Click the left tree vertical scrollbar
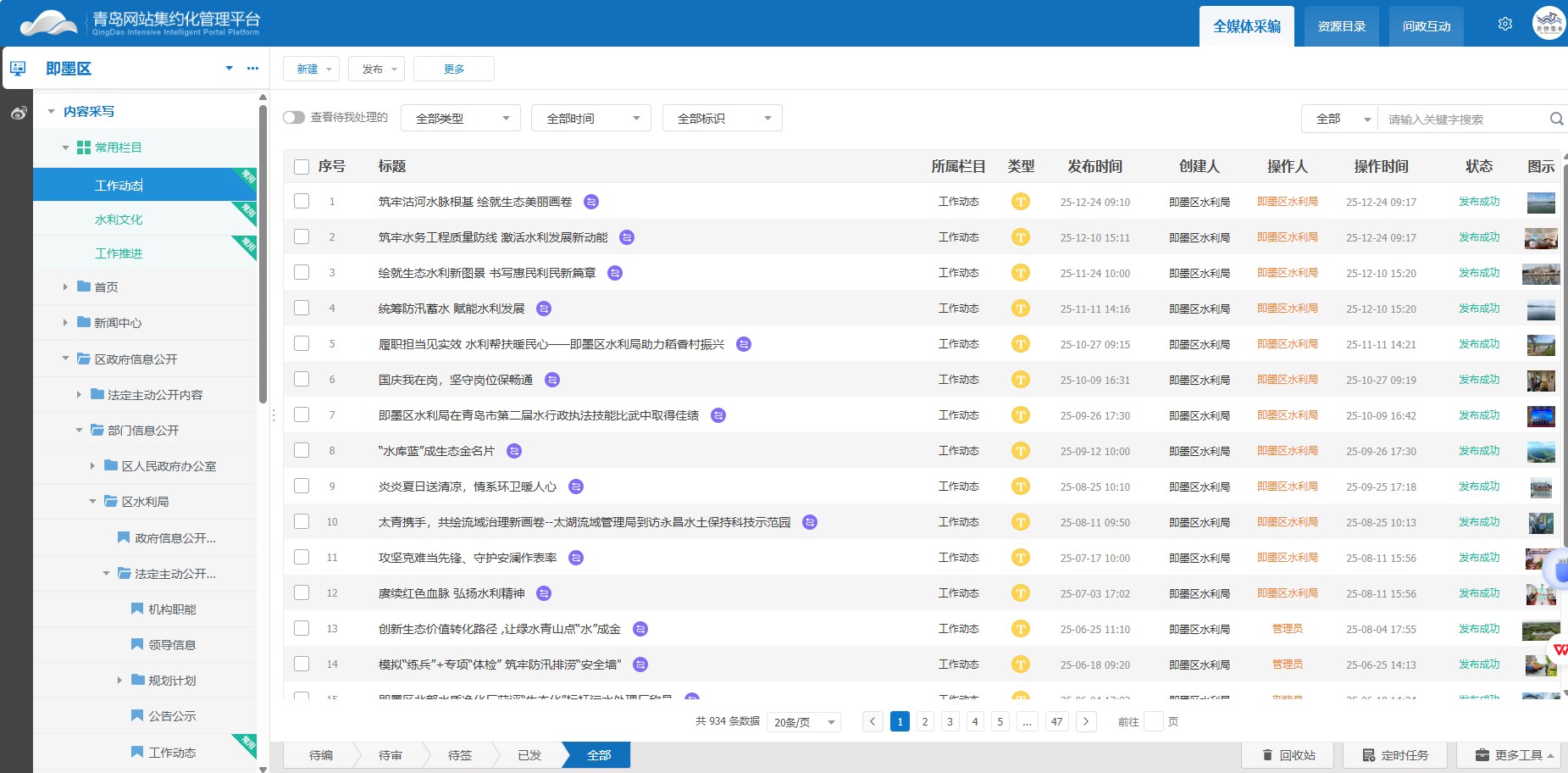The width and height of the screenshot is (1568, 773). (x=263, y=254)
